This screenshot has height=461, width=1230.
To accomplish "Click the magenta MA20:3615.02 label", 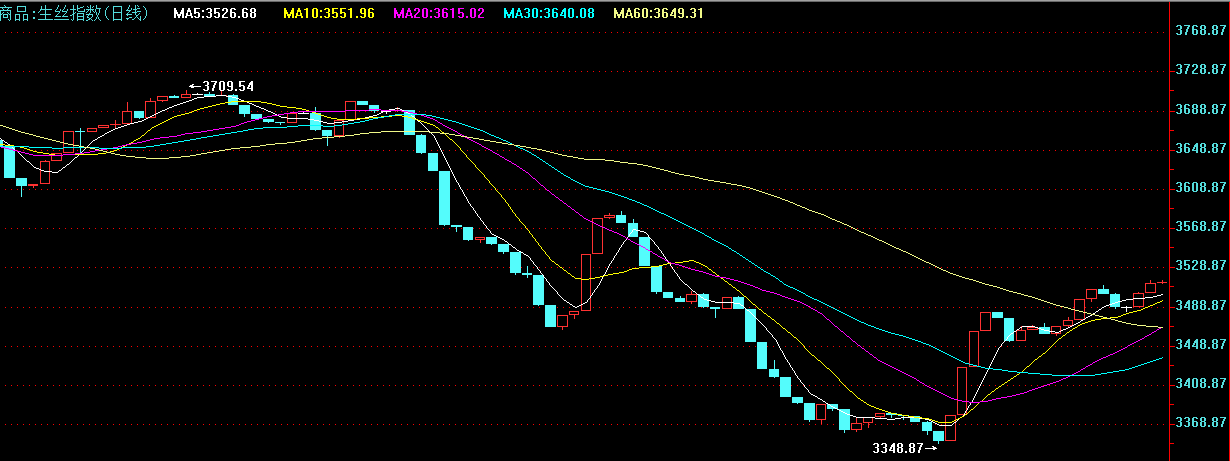I will (439, 13).
